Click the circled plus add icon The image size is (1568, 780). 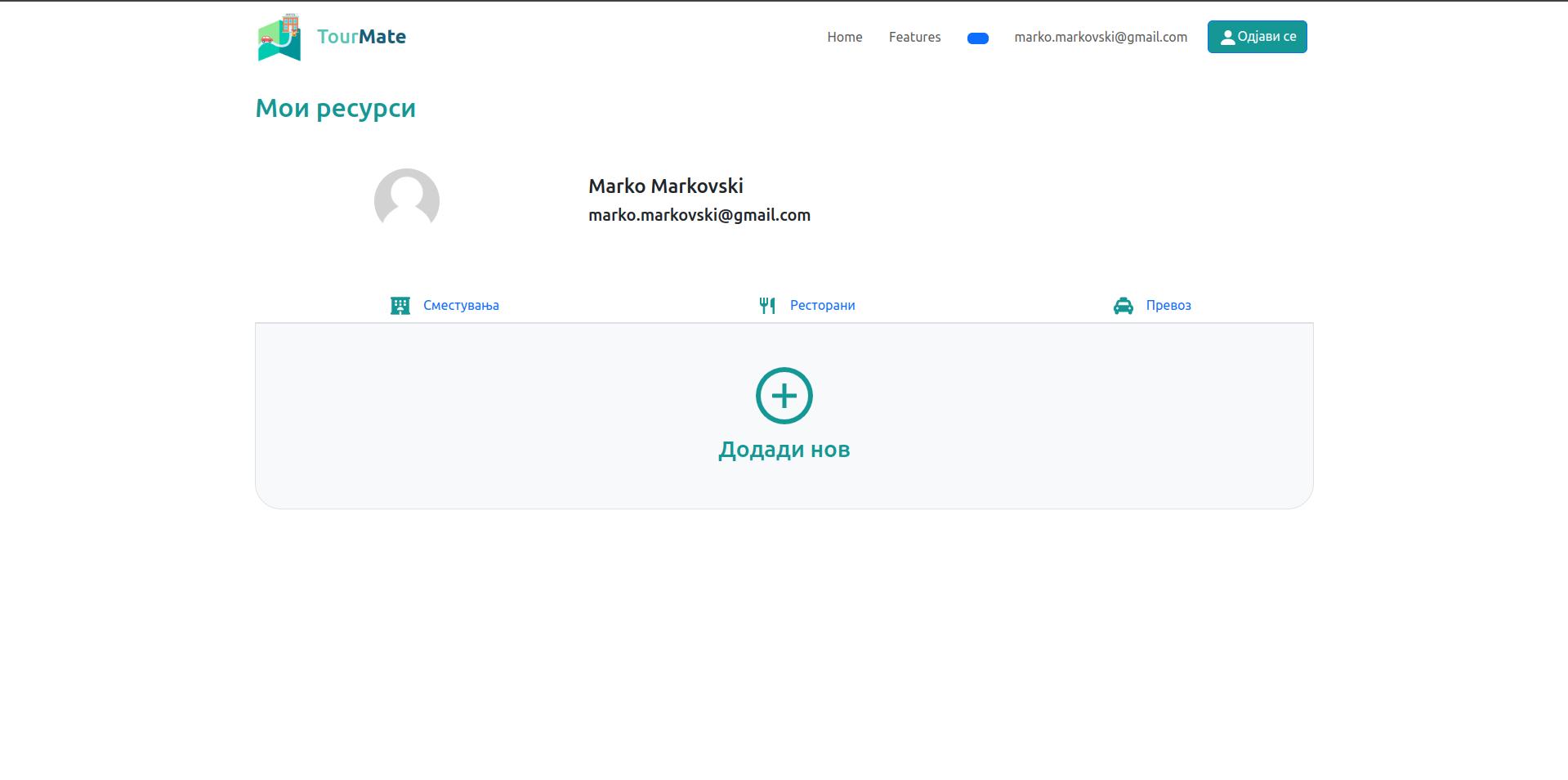coord(784,396)
